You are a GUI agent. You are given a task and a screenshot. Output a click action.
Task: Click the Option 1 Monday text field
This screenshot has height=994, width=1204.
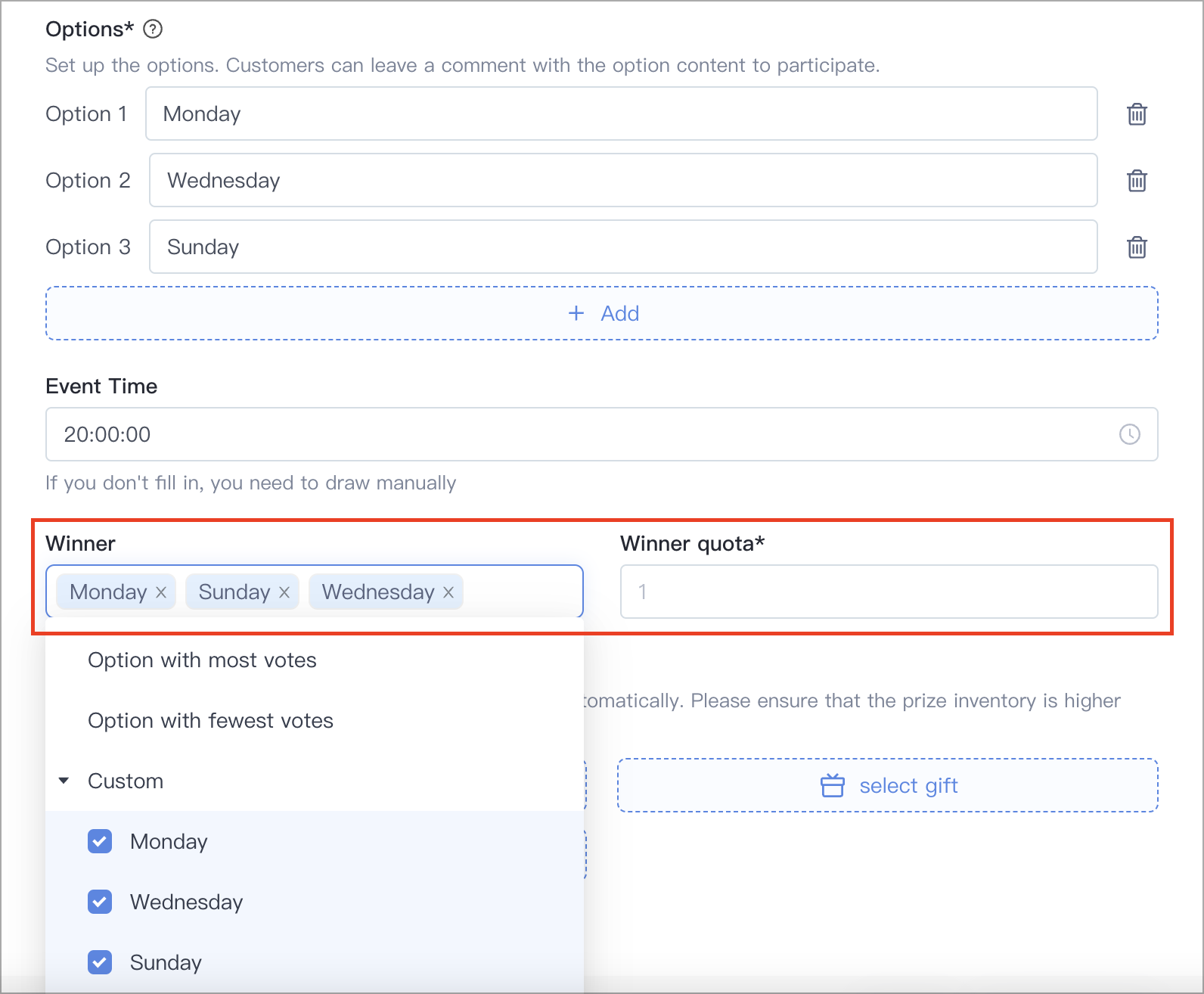pyautogui.click(x=622, y=113)
